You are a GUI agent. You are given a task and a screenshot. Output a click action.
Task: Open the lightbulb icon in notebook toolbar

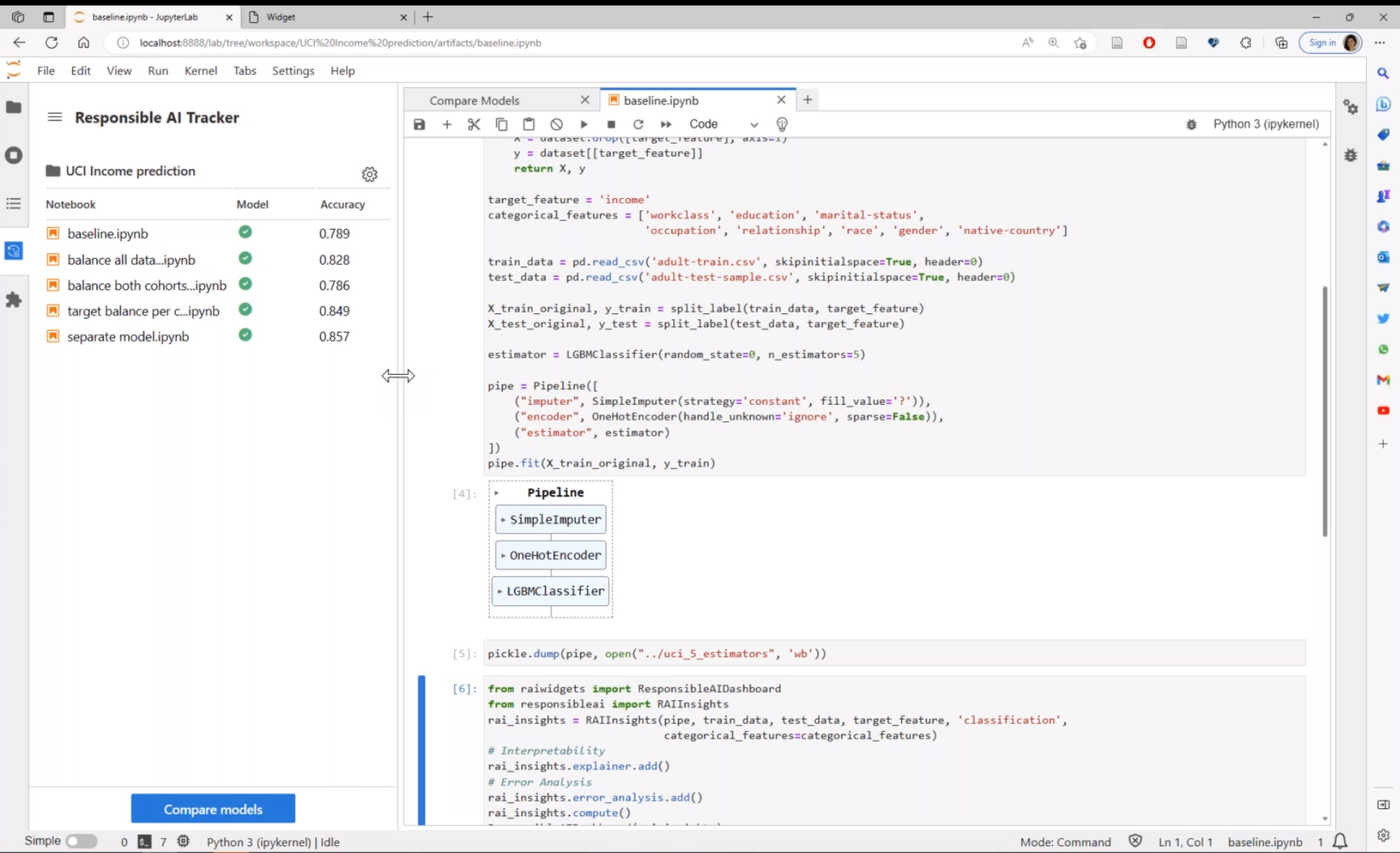(782, 124)
